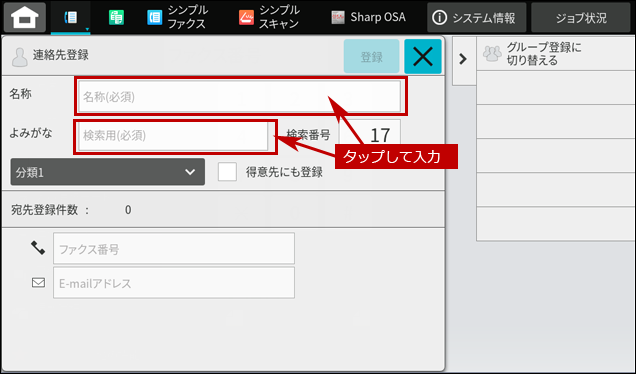Viewport: 636px width, 374px height.
Task: Tap the 登録 button
Action: coord(371,56)
